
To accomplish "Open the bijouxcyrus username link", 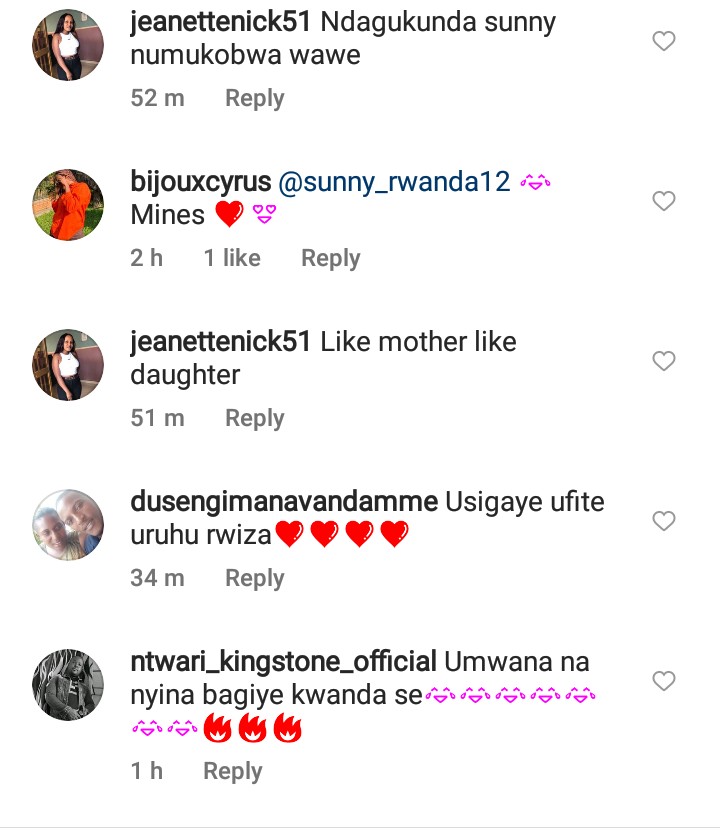I will pyautogui.click(x=200, y=181).
